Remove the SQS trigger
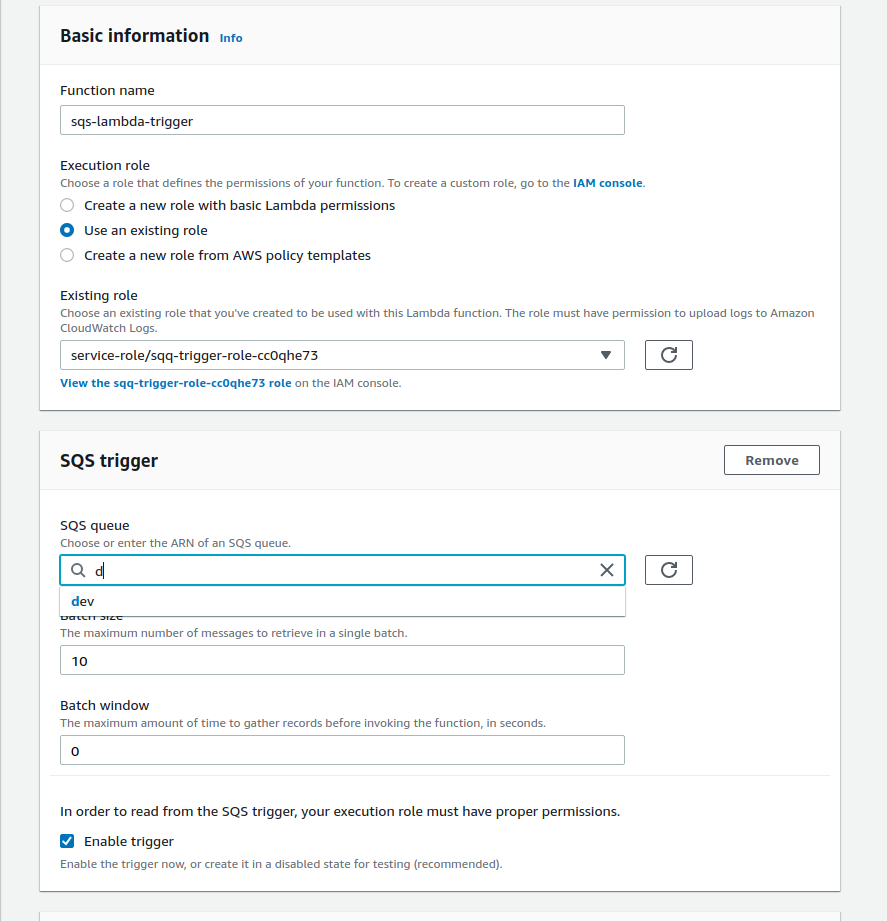 tap(771, 460)
